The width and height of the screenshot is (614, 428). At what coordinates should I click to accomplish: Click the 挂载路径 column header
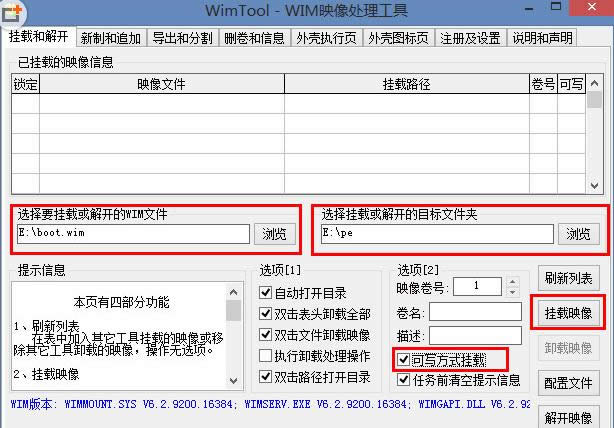406,84
